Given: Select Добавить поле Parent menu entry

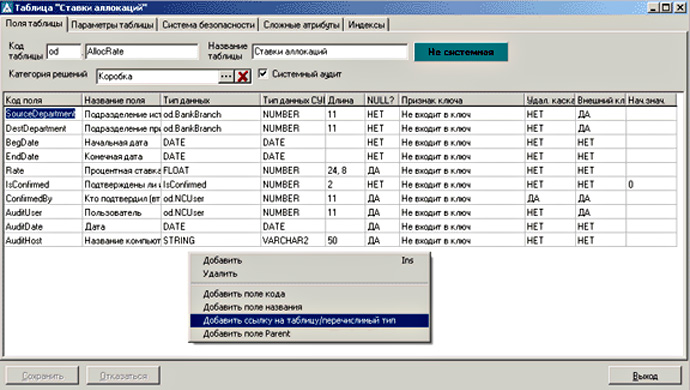Looking at the screenshot, I should pos(309,334).
